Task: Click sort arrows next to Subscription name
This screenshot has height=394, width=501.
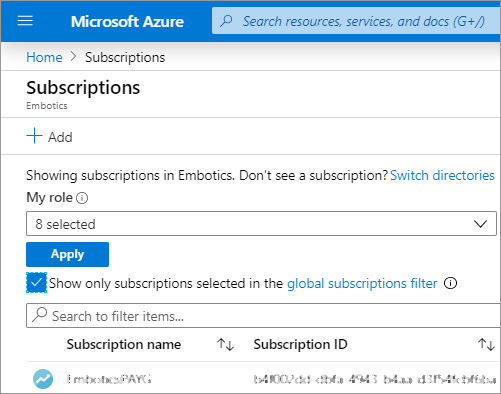Action: [x=225, y=344]
